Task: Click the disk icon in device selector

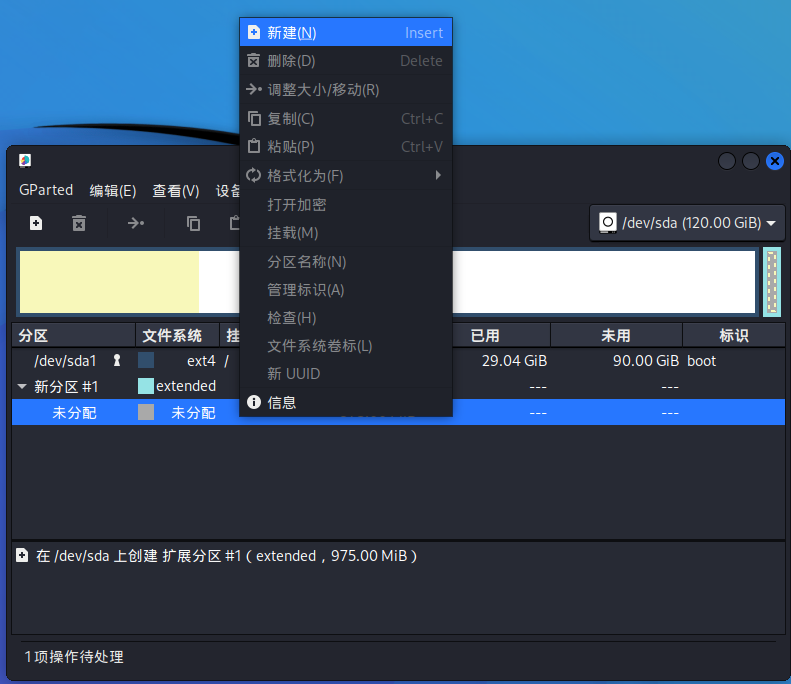Action: [608, 222]
